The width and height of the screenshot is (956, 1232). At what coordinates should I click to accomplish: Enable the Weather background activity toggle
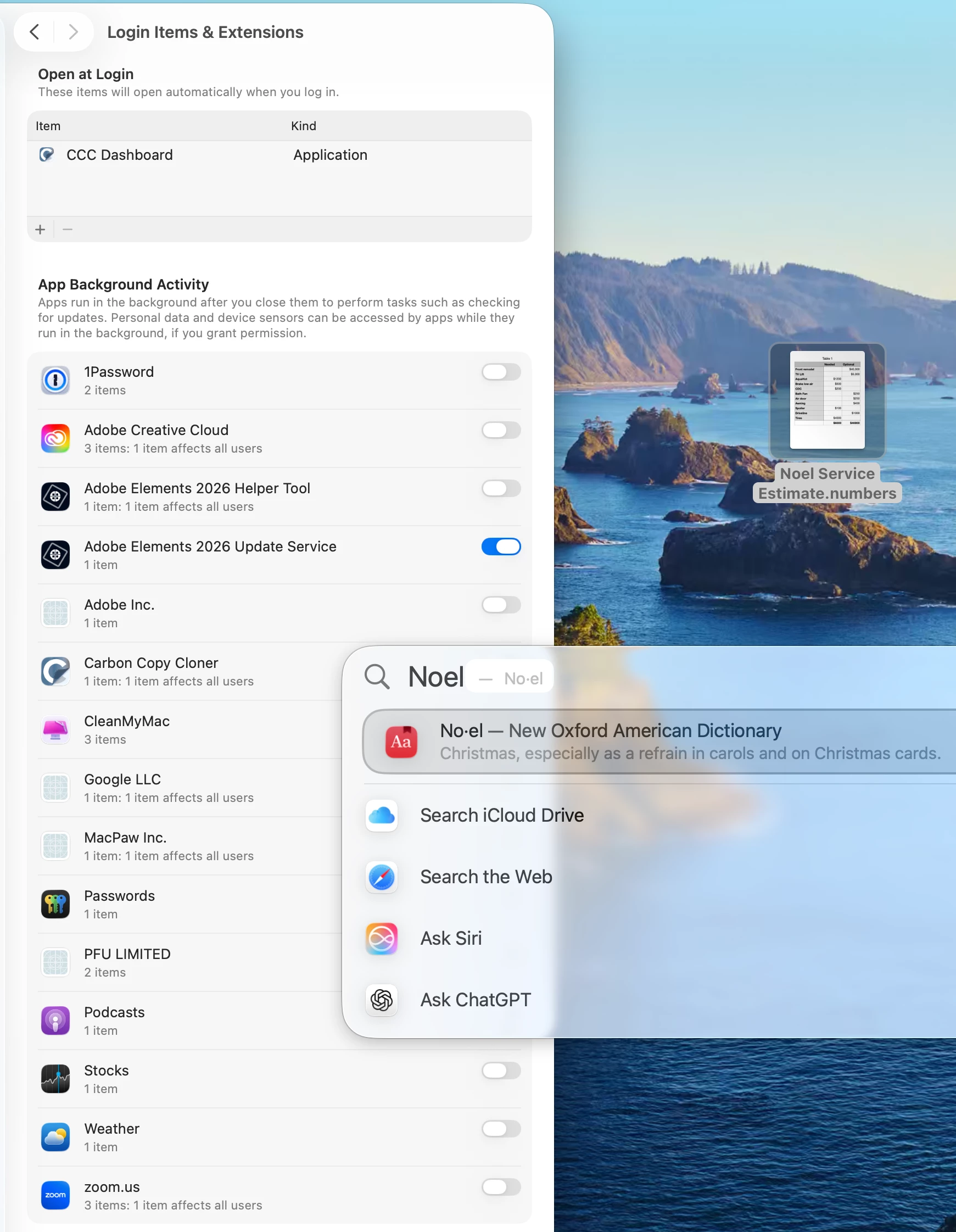(501, 1128)
